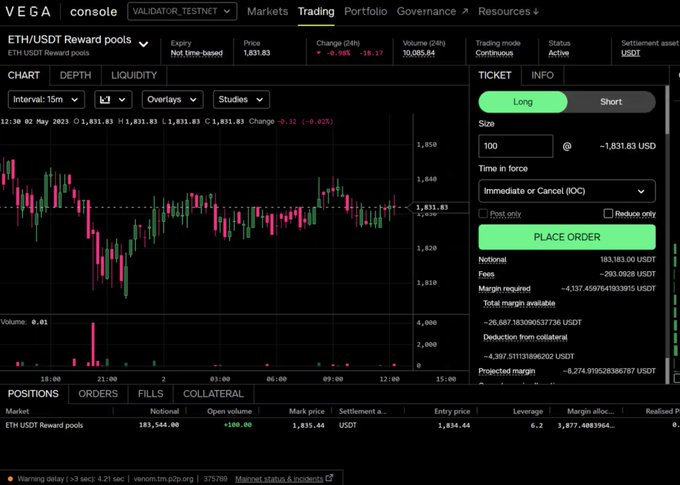Expand the Time in force dropdown

pos(567,191)
